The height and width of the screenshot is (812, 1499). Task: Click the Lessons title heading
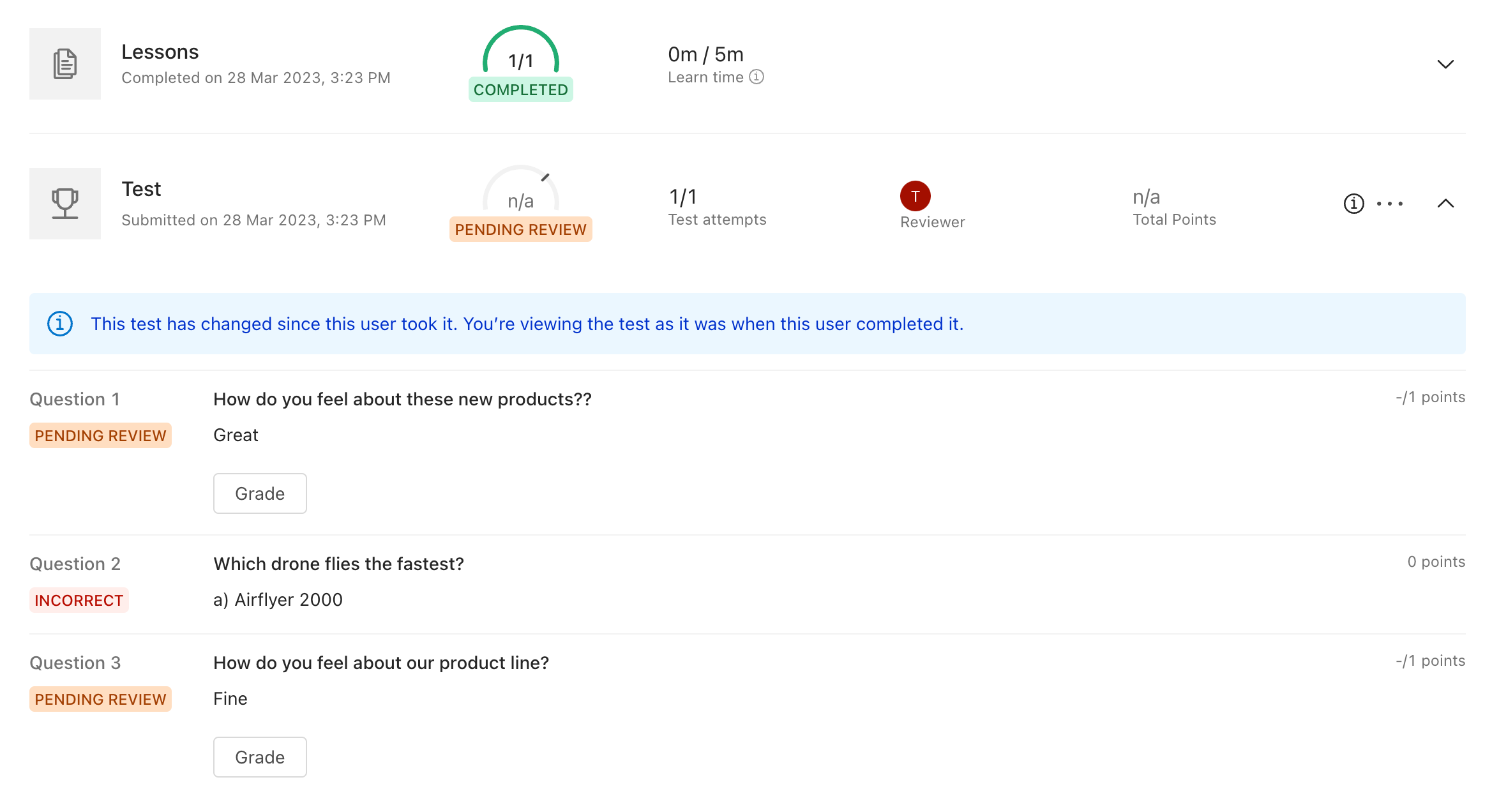point(160,52)
